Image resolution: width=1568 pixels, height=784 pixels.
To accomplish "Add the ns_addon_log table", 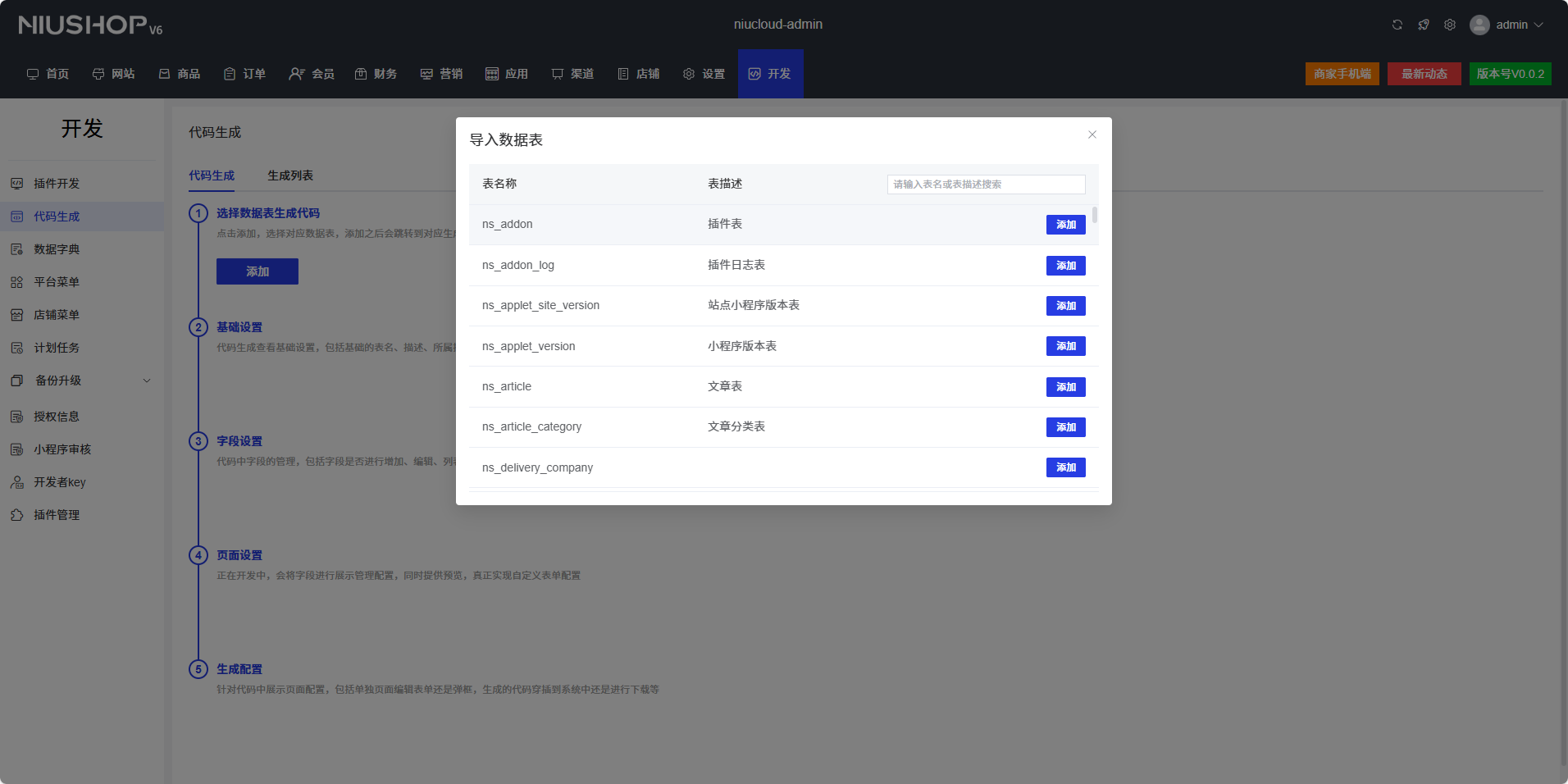I will point(1065,266).
